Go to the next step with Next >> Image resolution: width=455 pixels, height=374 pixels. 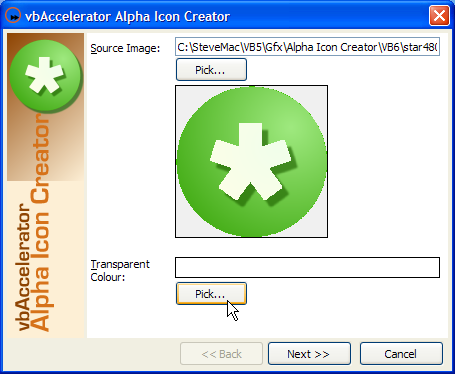309,354
